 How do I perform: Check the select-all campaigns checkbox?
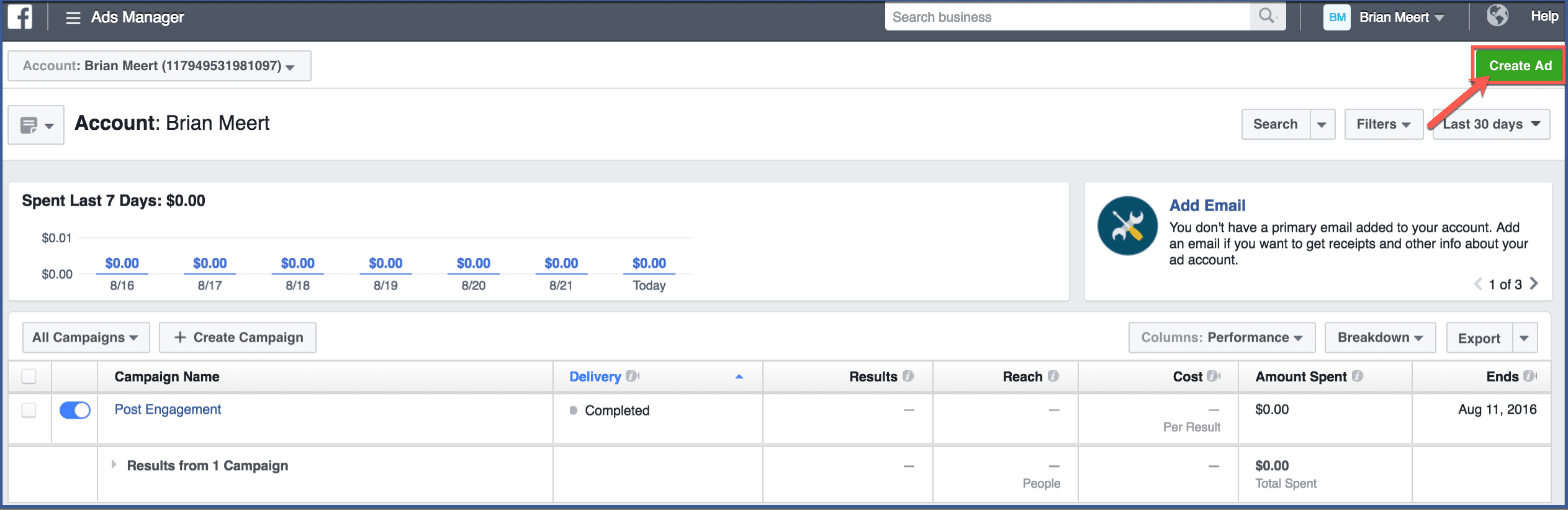[29, 376]
